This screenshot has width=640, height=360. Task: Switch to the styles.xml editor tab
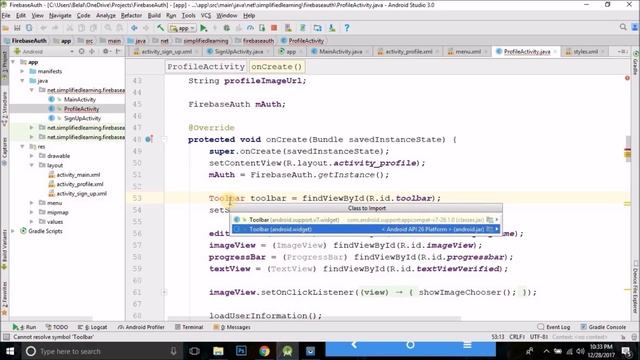(x=584, y=51)
